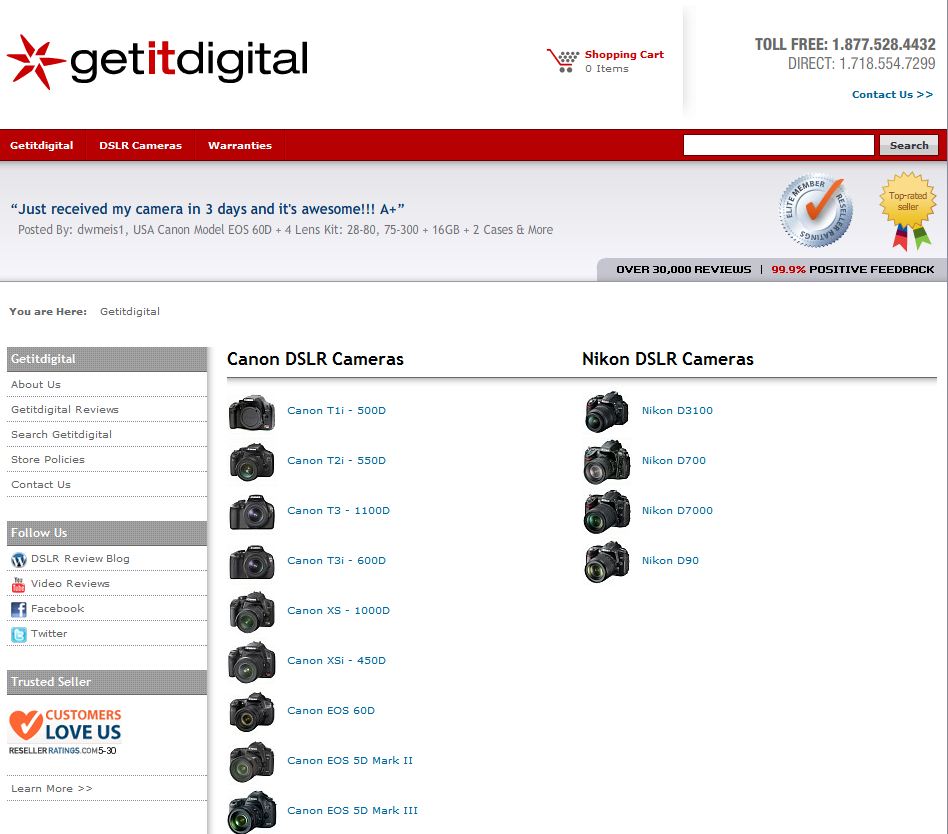Image resolution: width=948 pixels, height=834 pixels.
Task: Select Warranties in the red navigation bar
Action: [240, 146]
